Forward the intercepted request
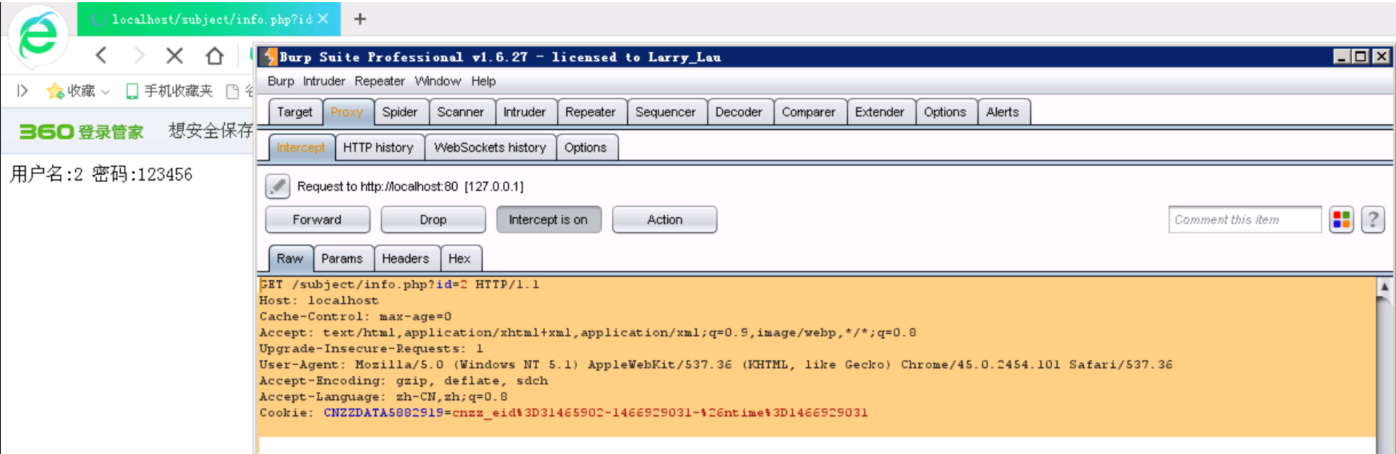1396x454 pixels. (317, 220)
